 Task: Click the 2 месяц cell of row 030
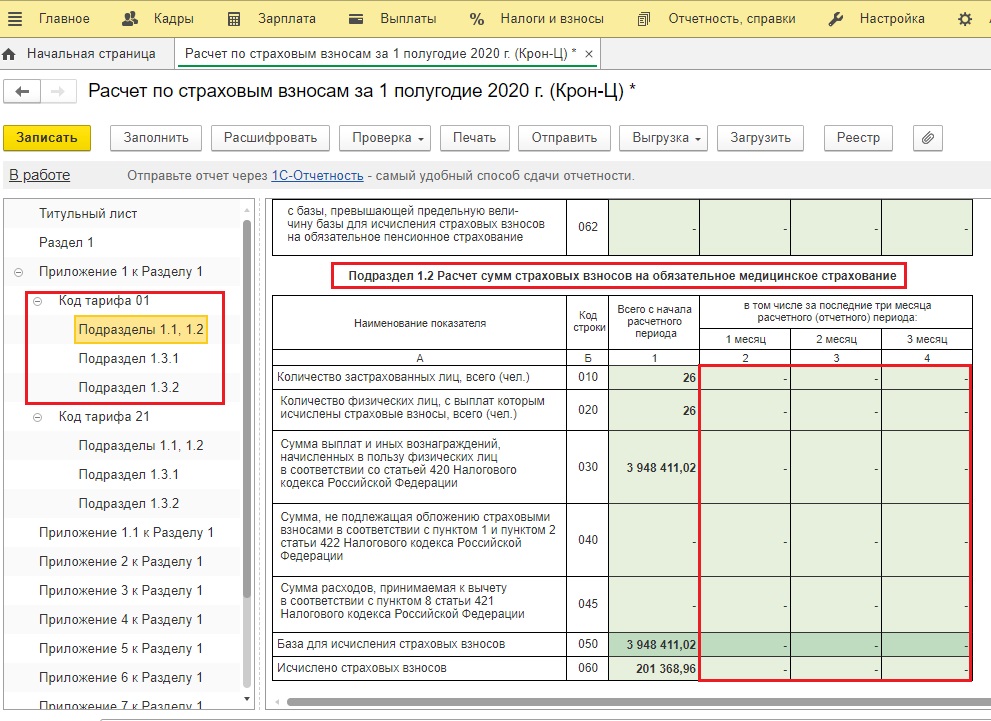(x=836, y=468)
